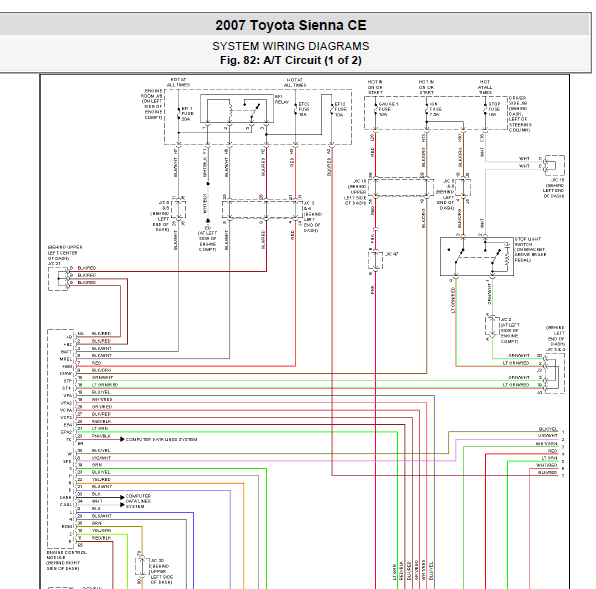596x589 pixels.
Task: Select the ETCS FUSE 10A label
Action: point(304,109)
